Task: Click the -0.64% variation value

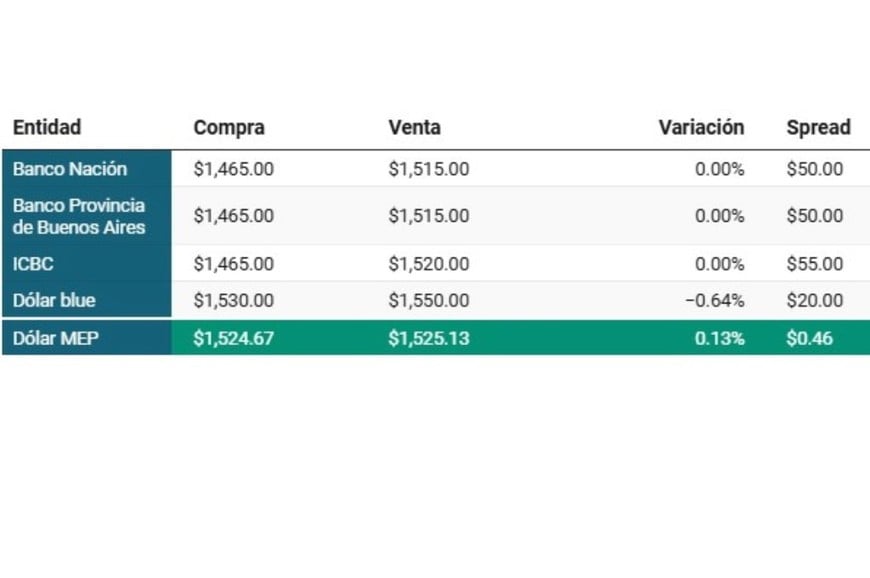Action: click(715, 301)
